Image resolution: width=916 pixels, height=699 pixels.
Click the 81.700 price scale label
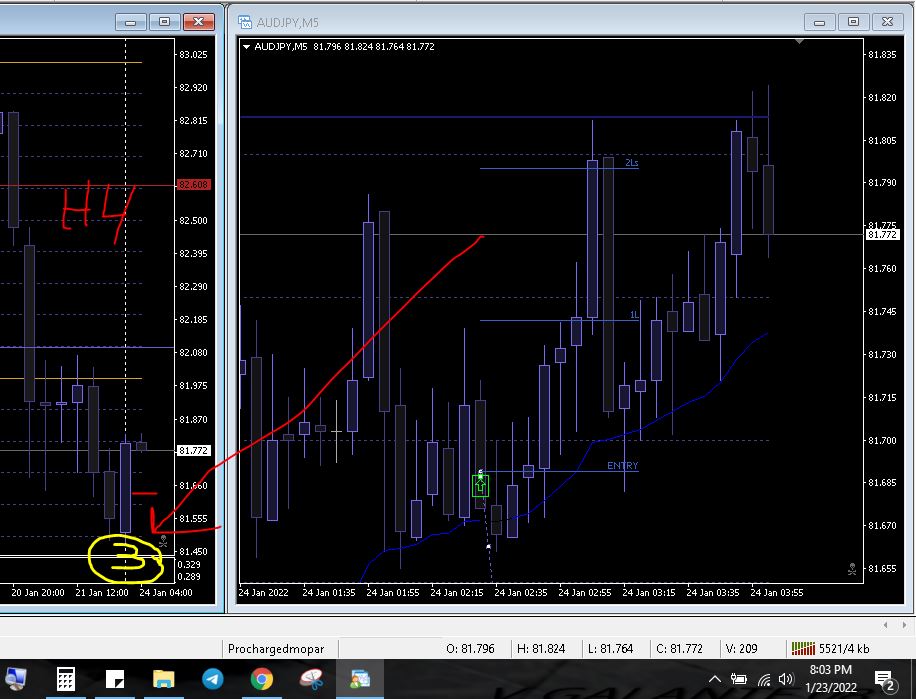coord(882,440)
